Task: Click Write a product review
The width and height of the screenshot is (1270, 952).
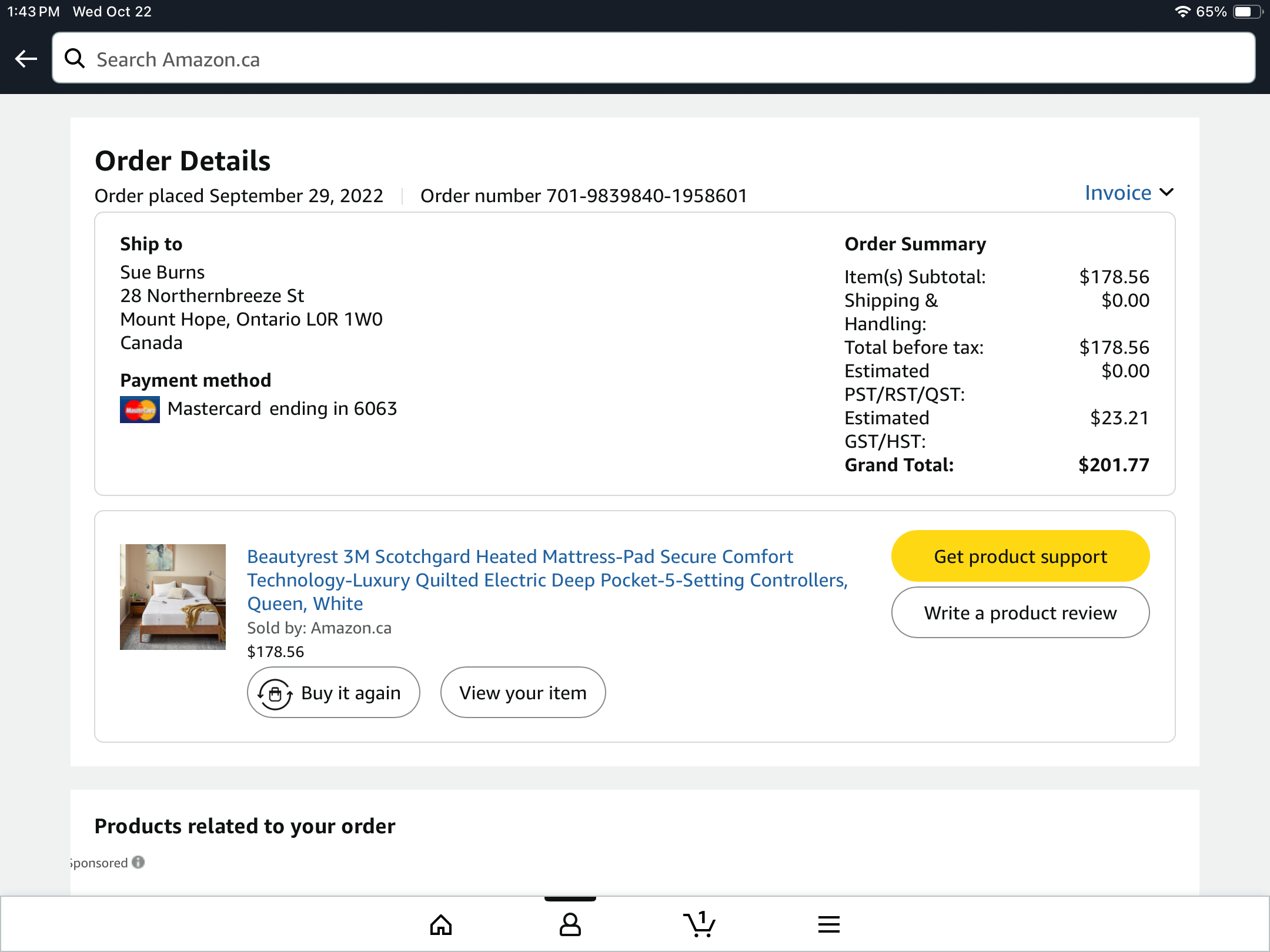Action: (1020, 612)
